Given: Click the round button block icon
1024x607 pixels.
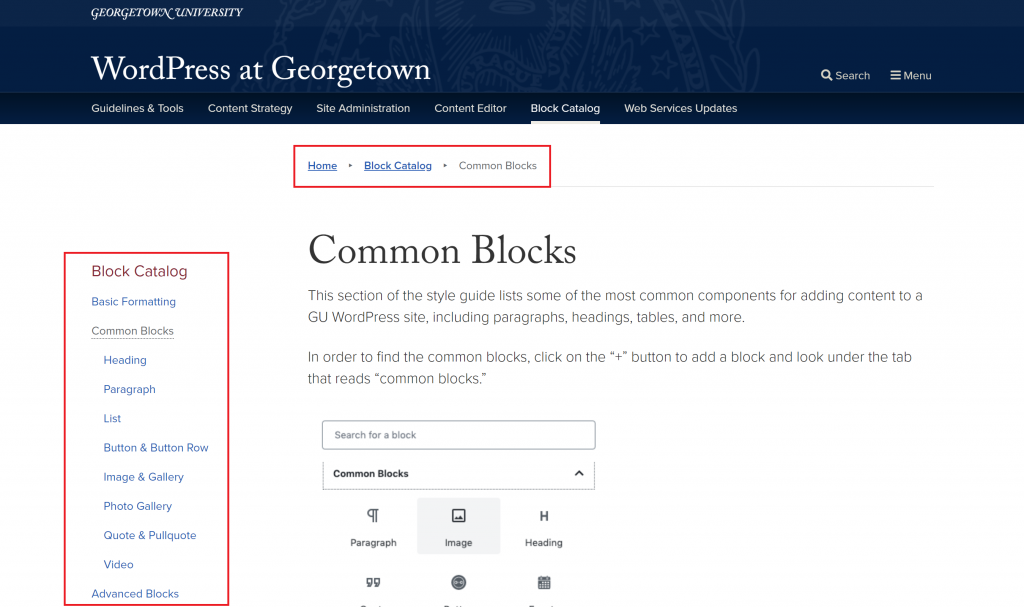Looking at the screenshot, I should coord(458,582).
